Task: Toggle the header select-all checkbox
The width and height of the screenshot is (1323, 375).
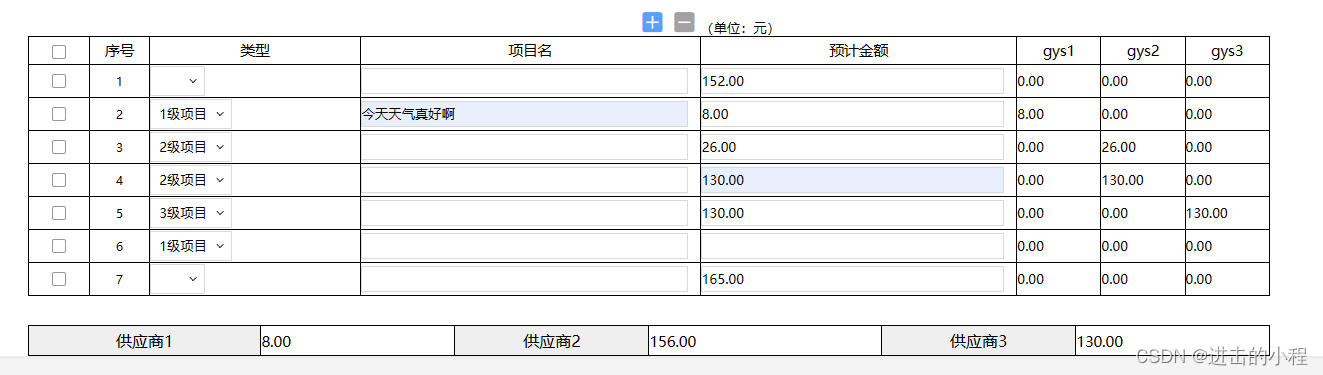Action: [x=59, y=52]
